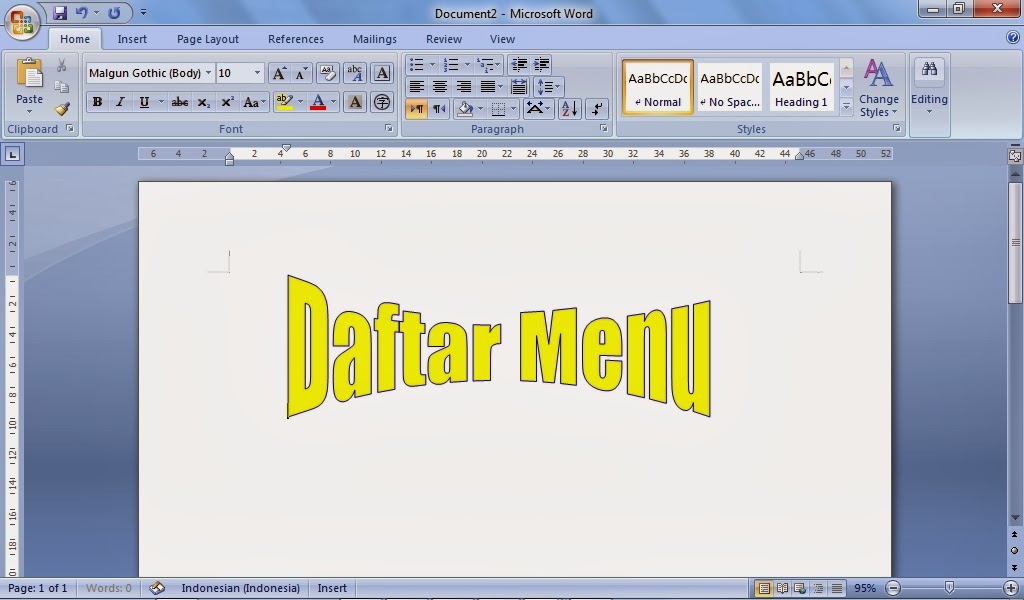This screenshot has width=1024, height=600.
Task: Select the Underline icon
Action: [x=145, y=103]
